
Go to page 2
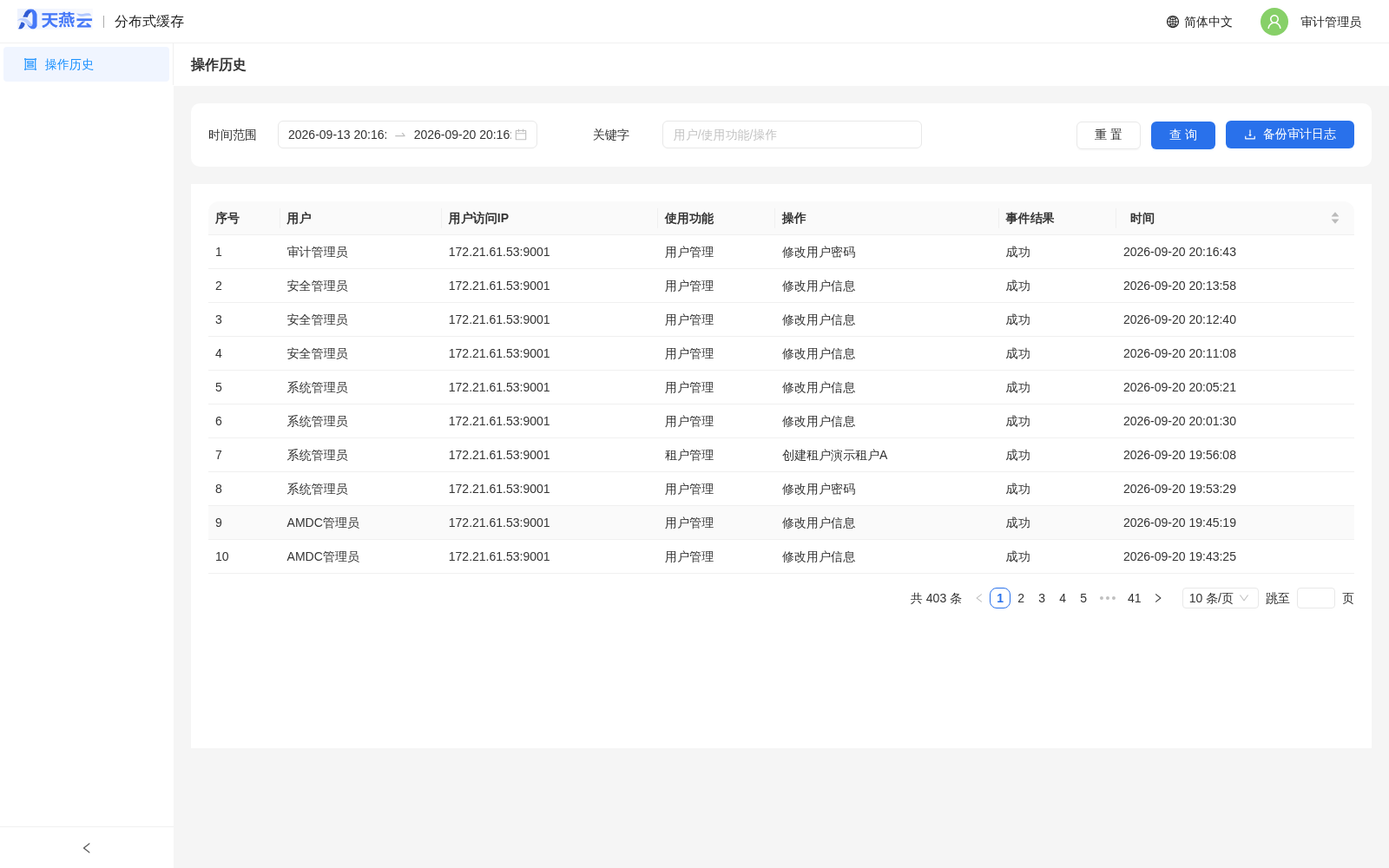click(x=1021, y=598)
